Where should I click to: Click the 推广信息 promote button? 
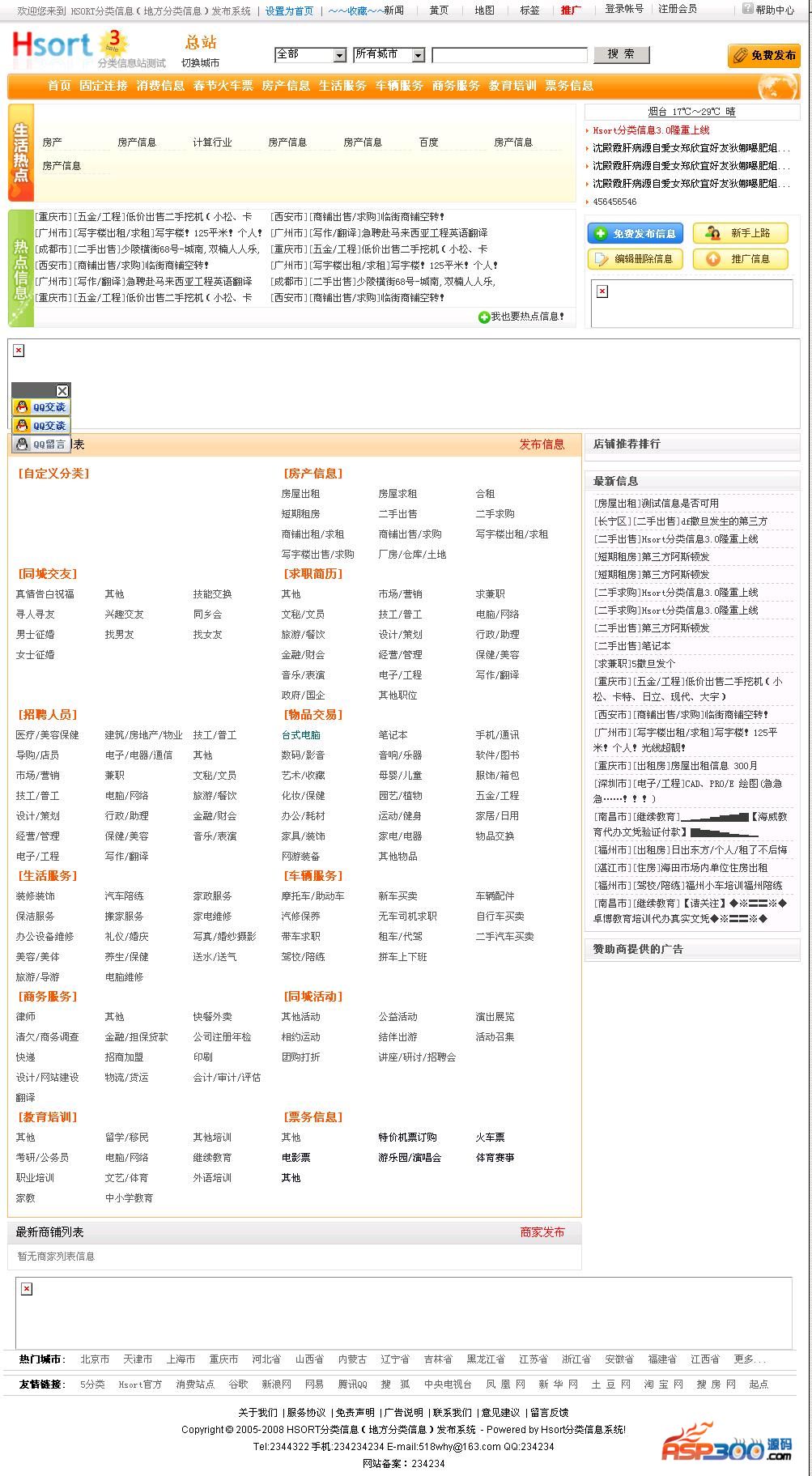click(x=741, y=259)
